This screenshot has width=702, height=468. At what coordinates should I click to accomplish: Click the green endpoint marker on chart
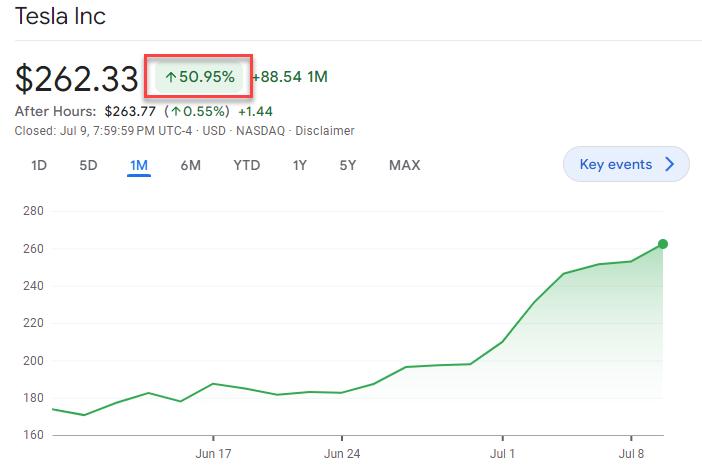[x=663, y=244]
